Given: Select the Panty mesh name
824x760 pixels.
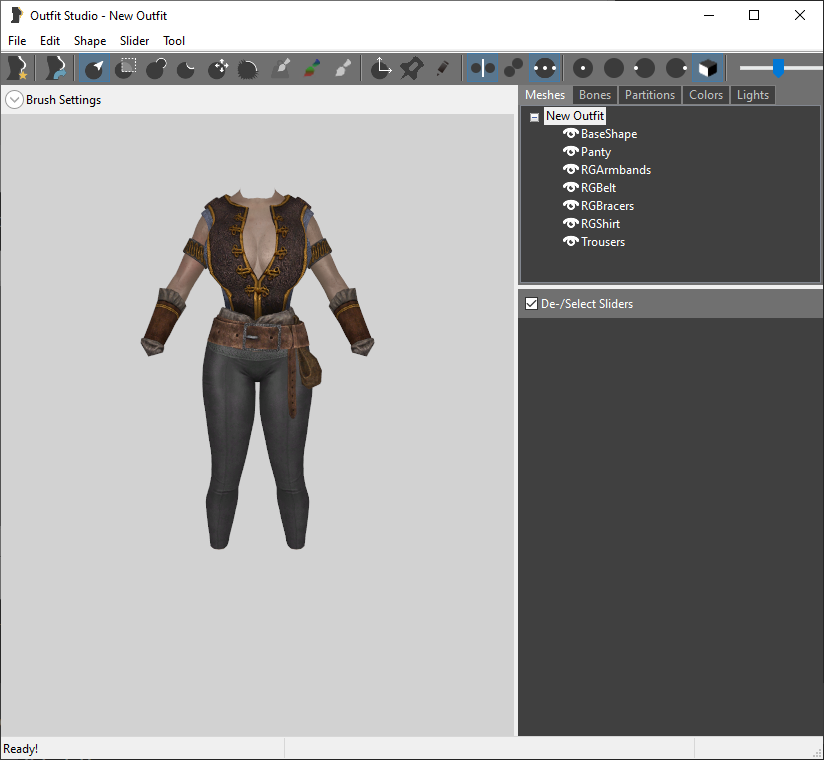Looking at the screenshot, I should 596,152.
